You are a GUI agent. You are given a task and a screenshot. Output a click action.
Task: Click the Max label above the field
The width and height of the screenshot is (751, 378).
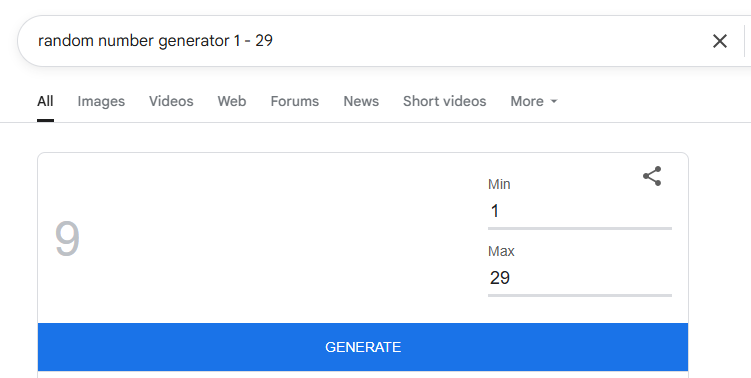coord(501,252)
